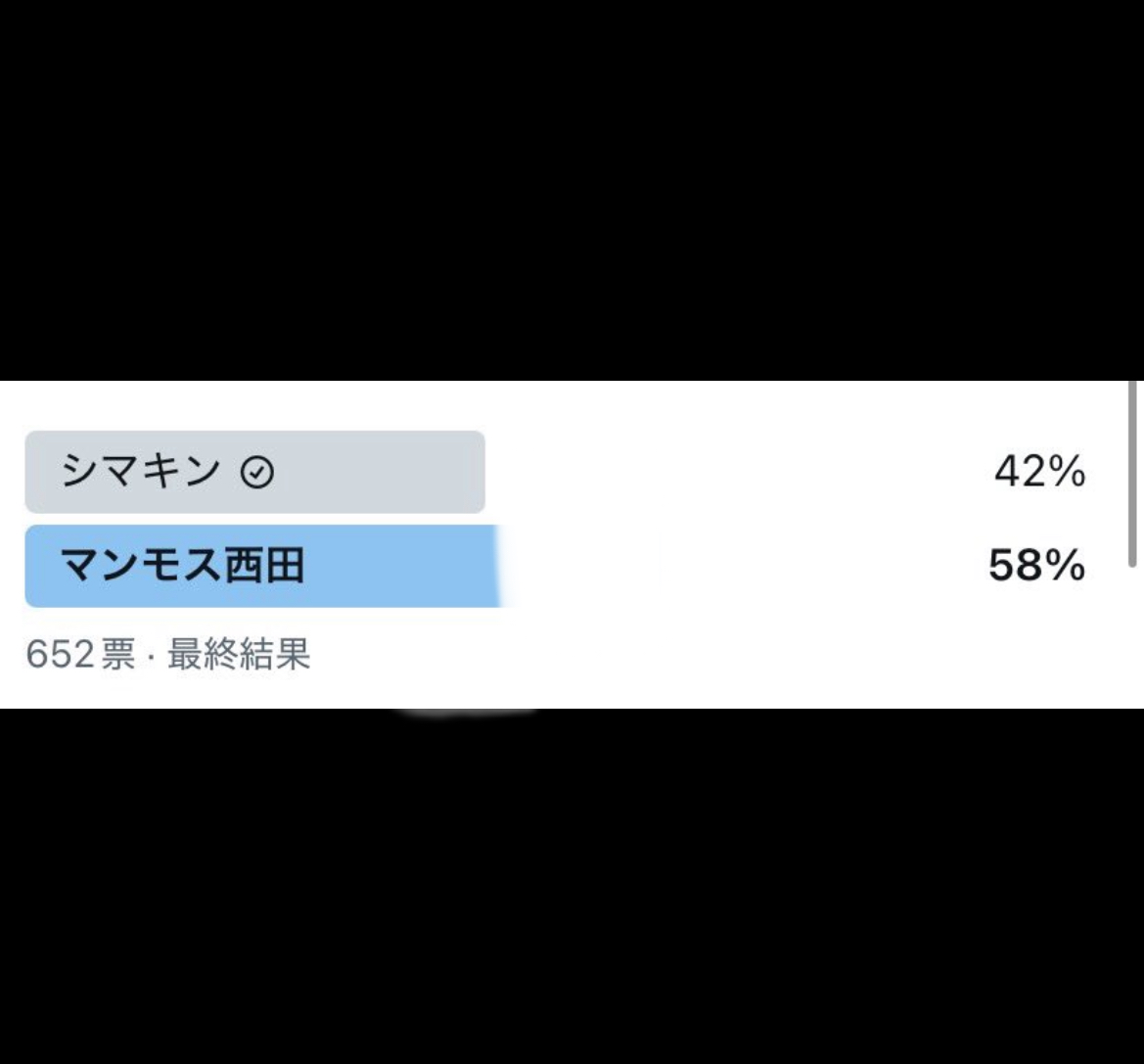Screen dimensions: 1144x1064
Task: Click the vertical scrollbar at right edge
Action: click(1132, 475)
